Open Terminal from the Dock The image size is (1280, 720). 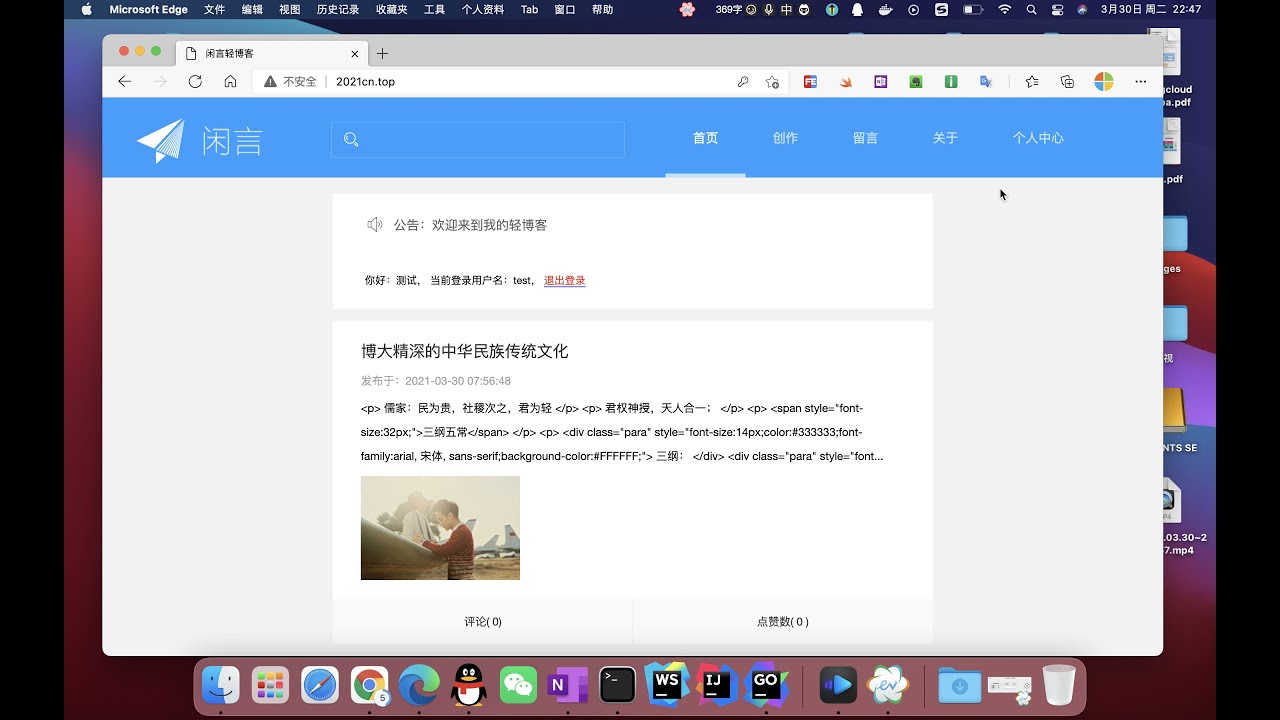point(617,685)
